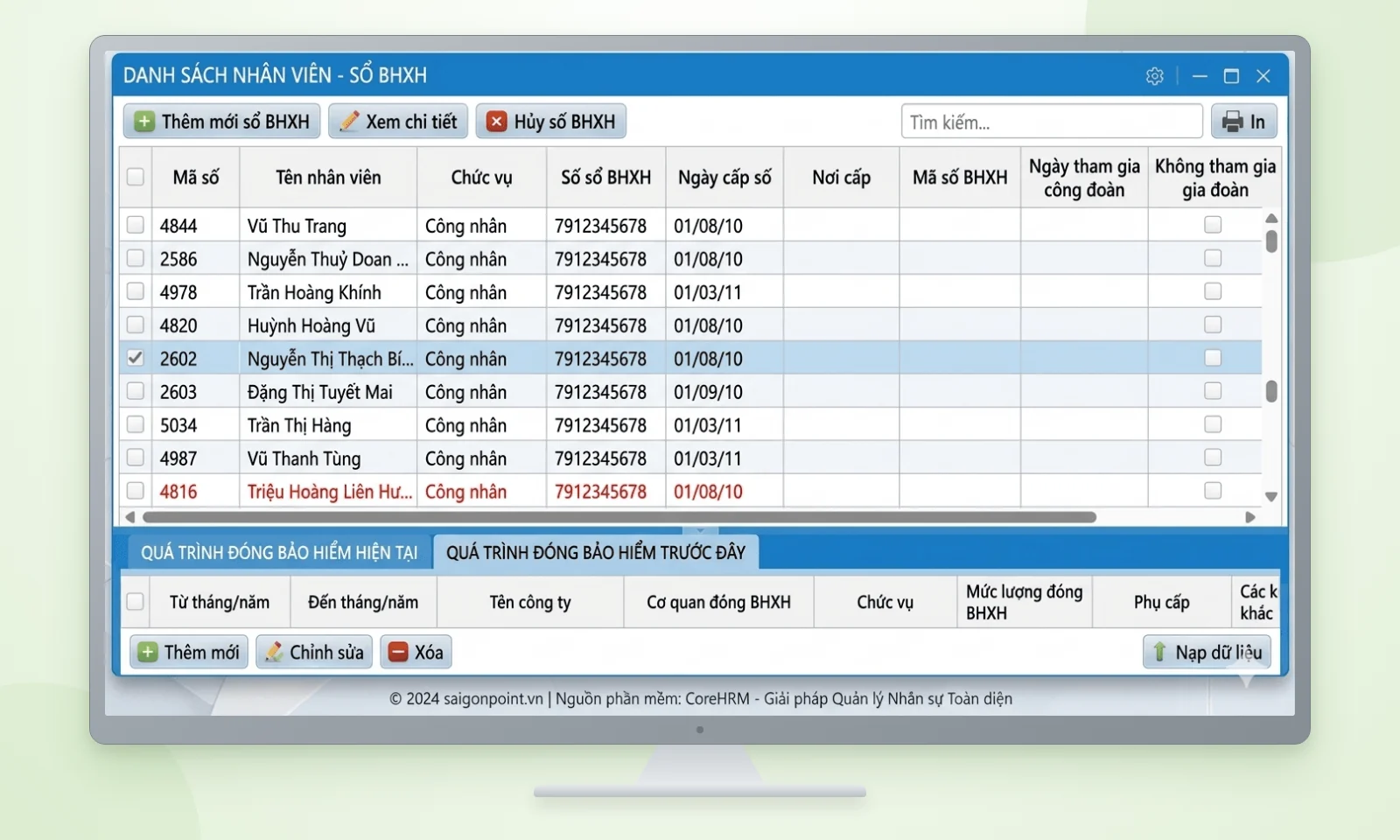The height and width of the screenshot is (840, 1400).
Task: Open the settings gear in the title bar
Action: point(1154,76)
